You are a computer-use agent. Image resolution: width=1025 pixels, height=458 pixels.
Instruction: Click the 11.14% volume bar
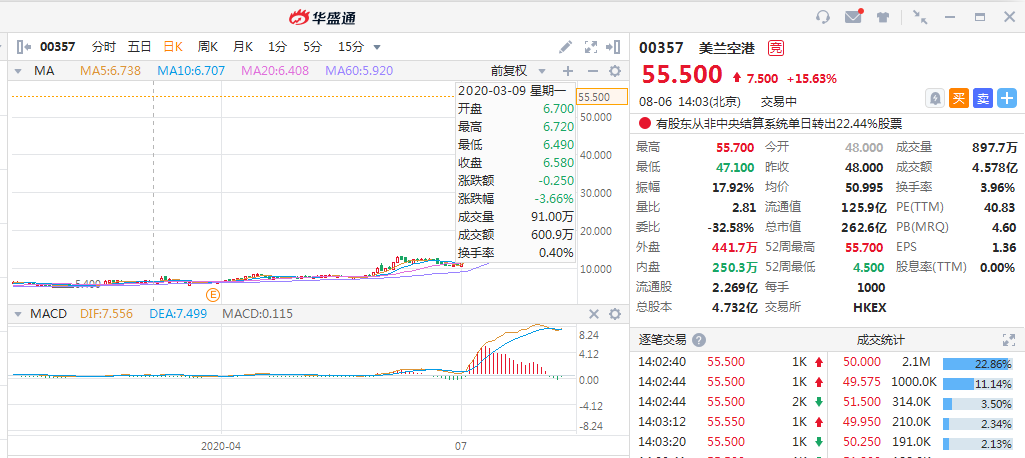[979, 384]
